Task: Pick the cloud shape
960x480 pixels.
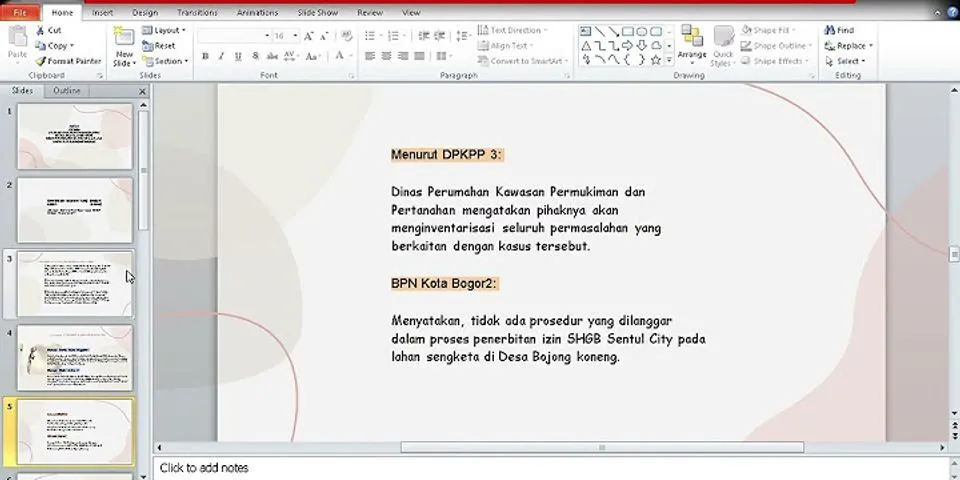Action: [656, 45]
